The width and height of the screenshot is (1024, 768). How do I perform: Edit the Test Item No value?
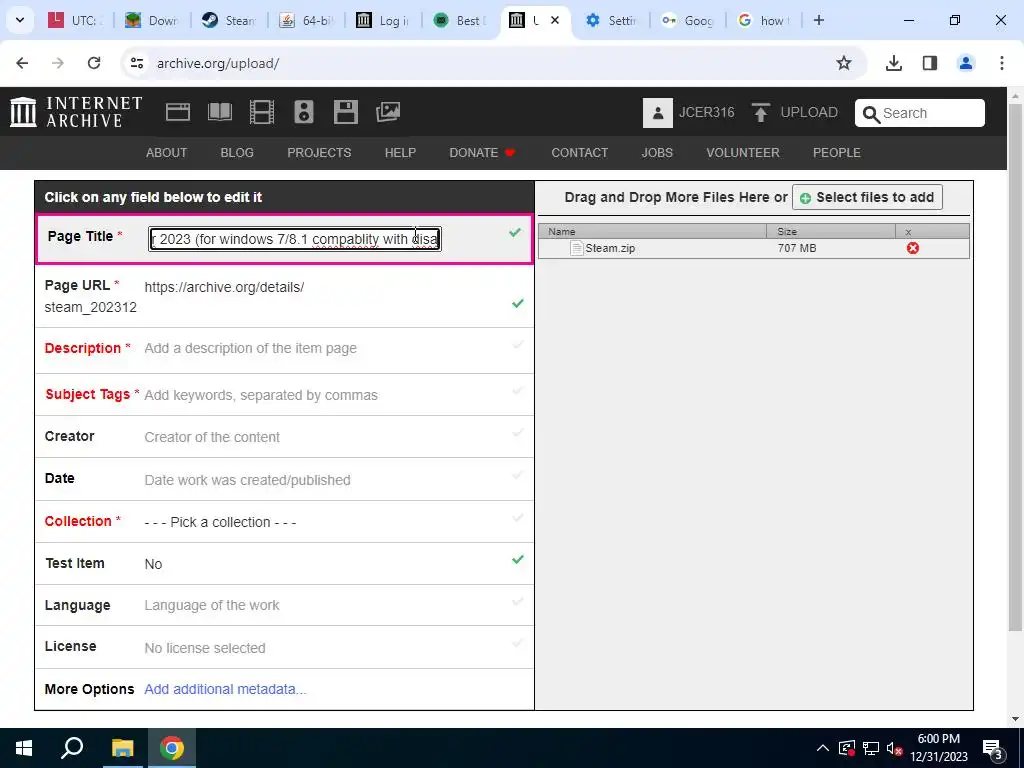pos(153,564)
